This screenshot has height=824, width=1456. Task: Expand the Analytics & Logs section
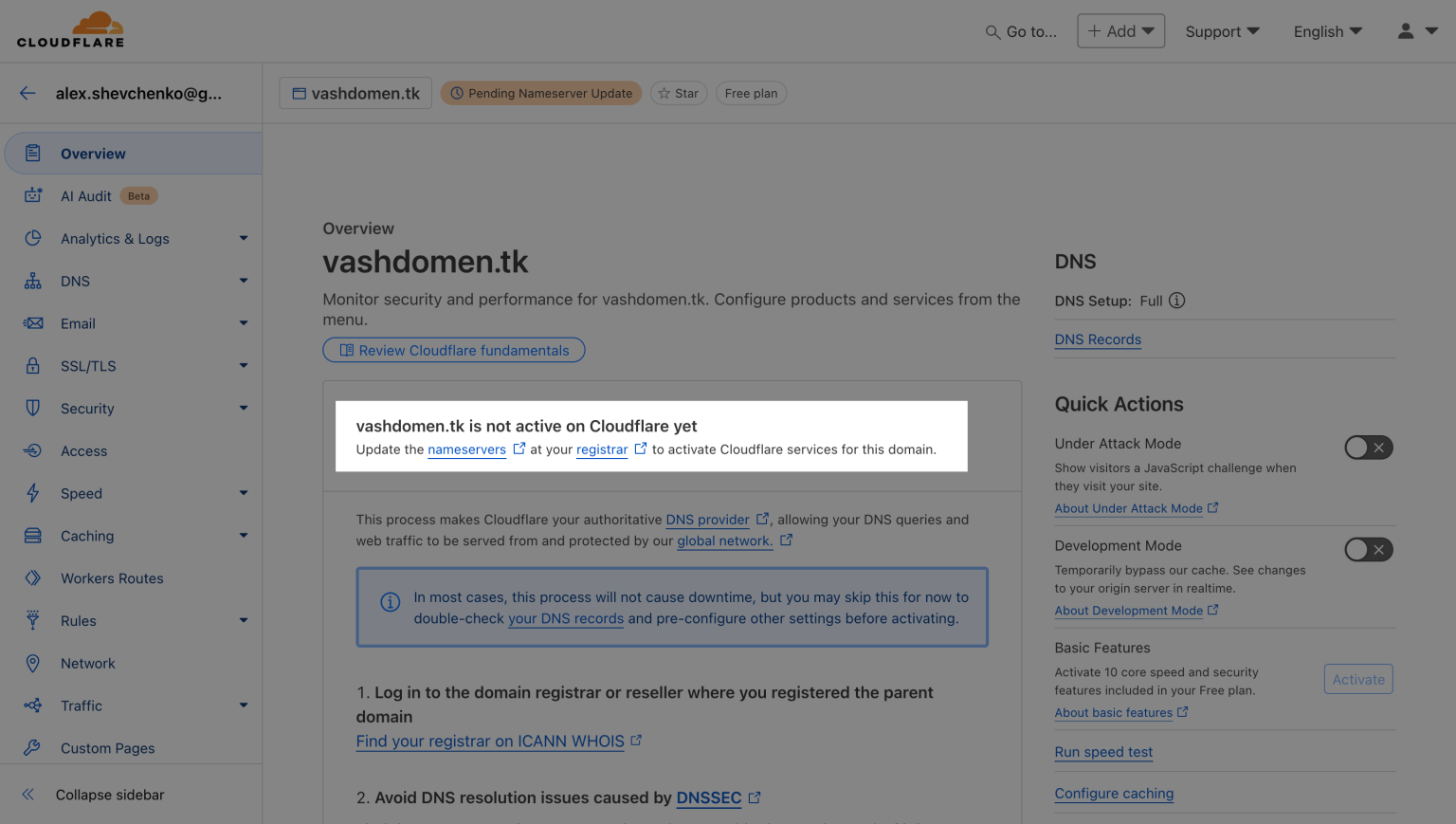[244, 239]
